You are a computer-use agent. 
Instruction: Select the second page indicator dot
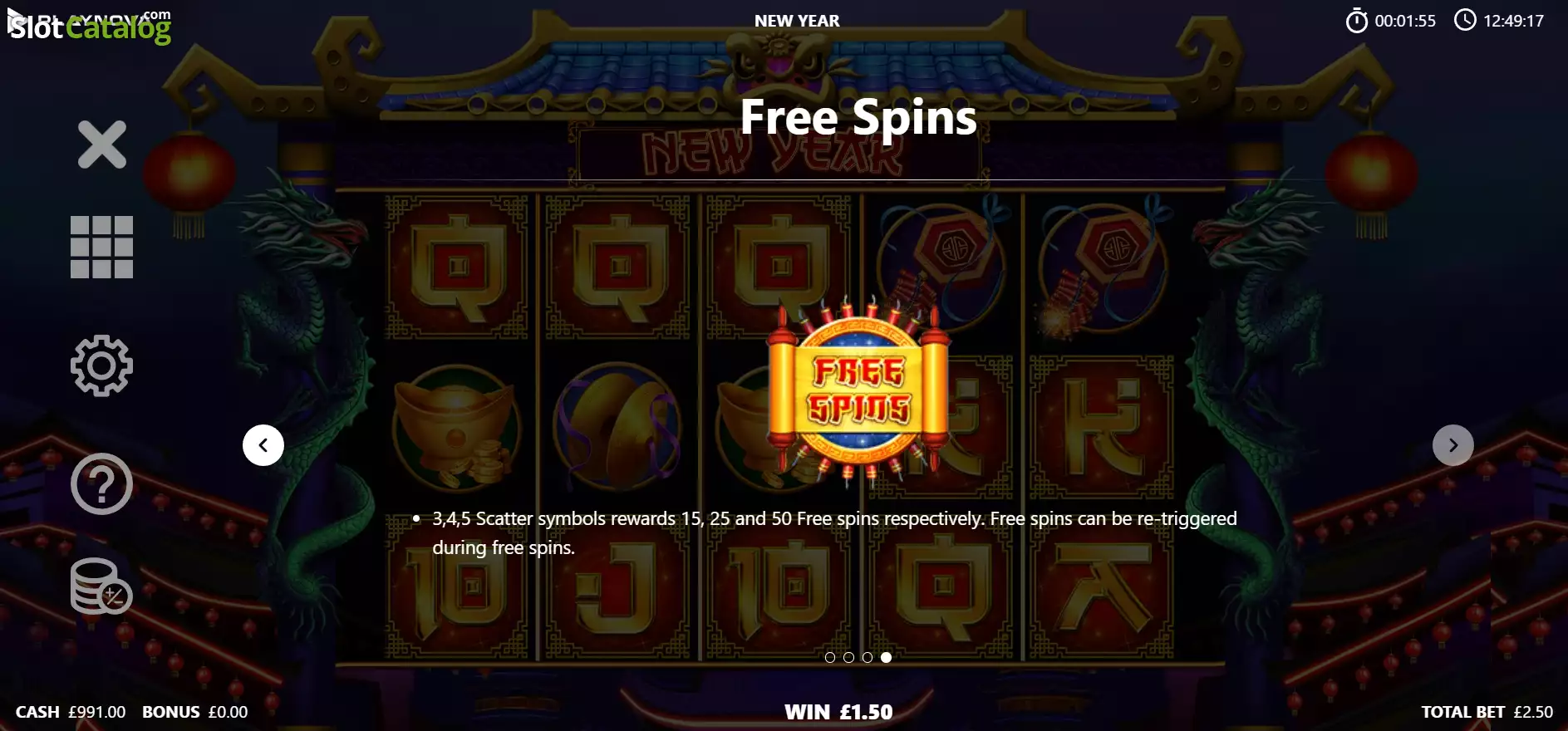(848, 657)
